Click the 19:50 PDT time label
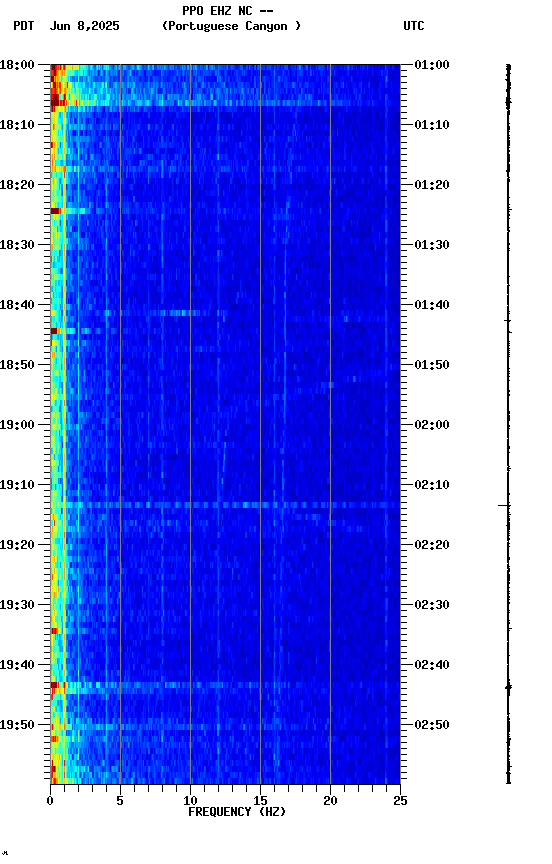Viewport: 552px width, 864px height. [x=17, y=725]
